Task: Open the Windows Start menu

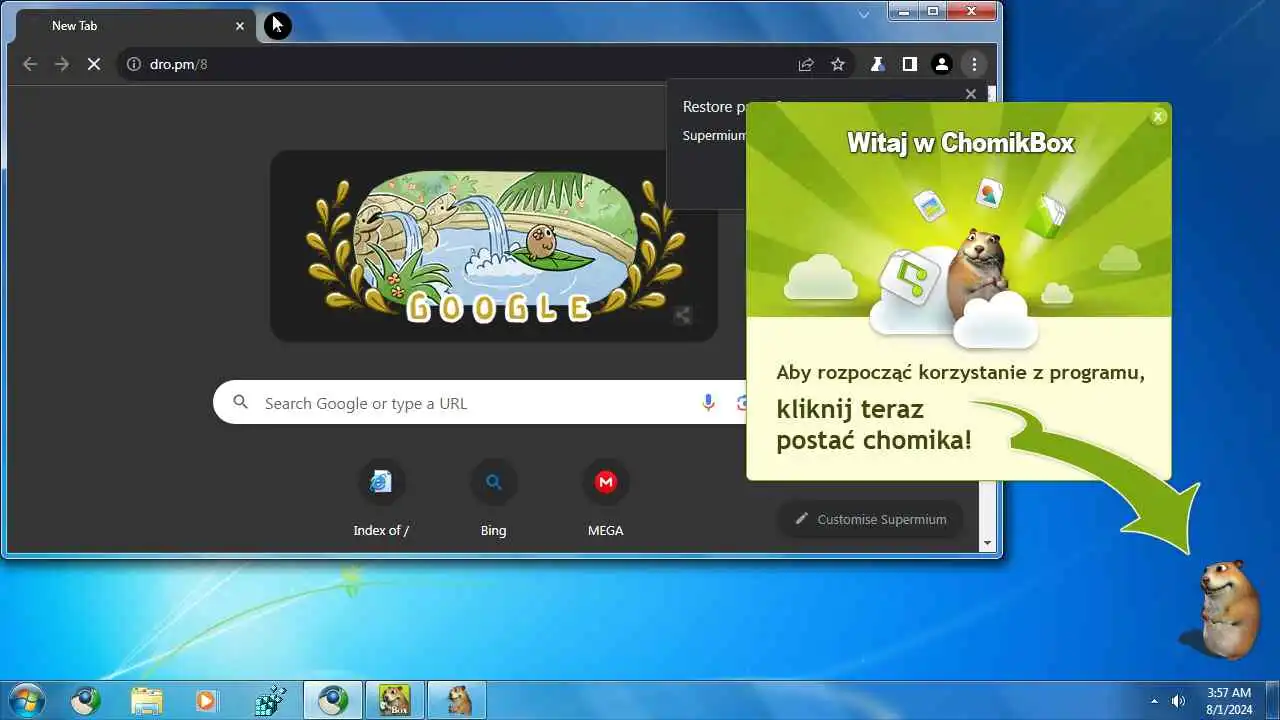Action: 26,700
